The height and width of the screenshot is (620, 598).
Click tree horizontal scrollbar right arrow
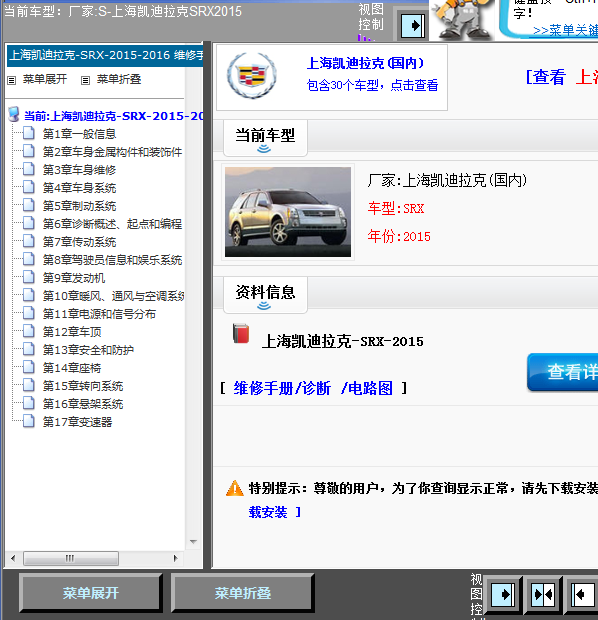point(176,558)
